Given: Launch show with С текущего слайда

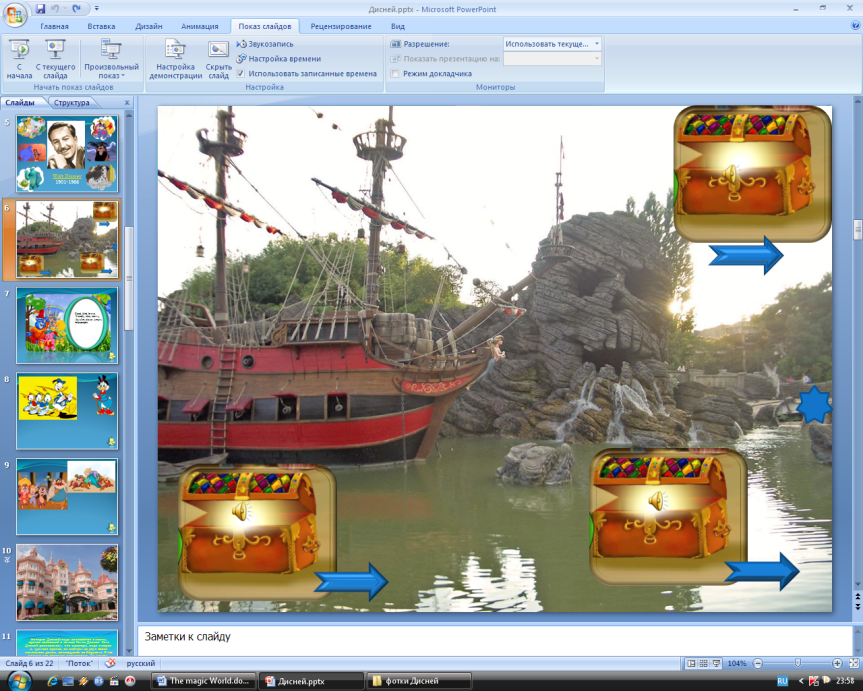Looking at the screenshot, I should coord(55,59).
